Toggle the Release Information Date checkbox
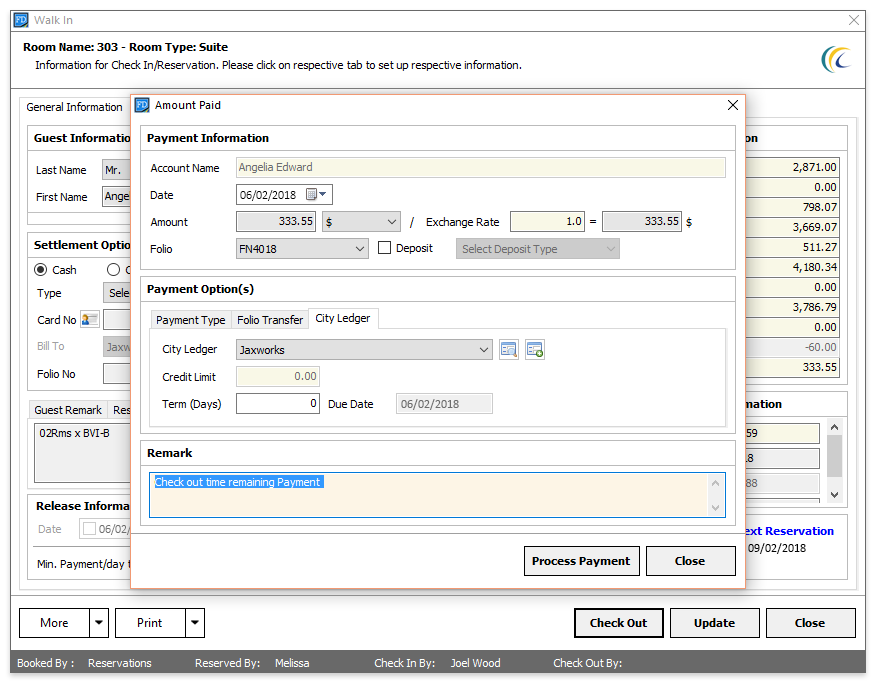 [x=89, y=528]
